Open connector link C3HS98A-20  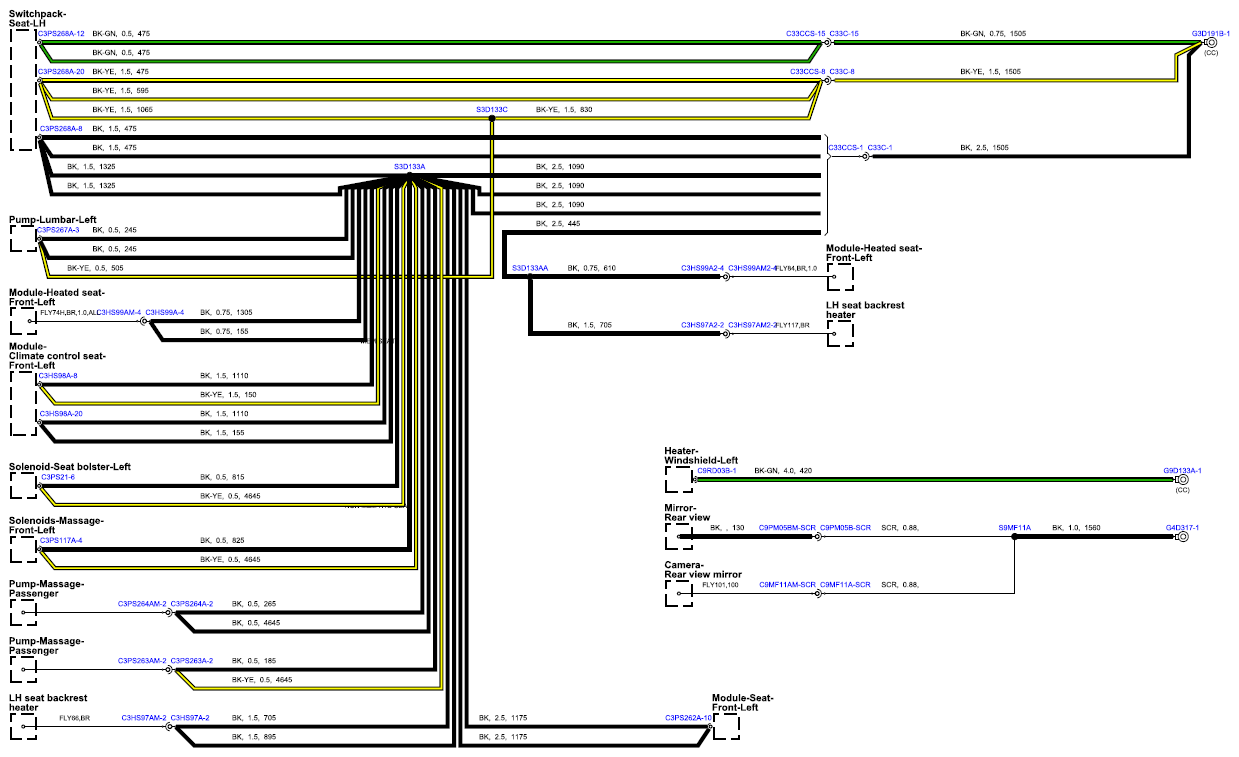[x=61, y=414]
